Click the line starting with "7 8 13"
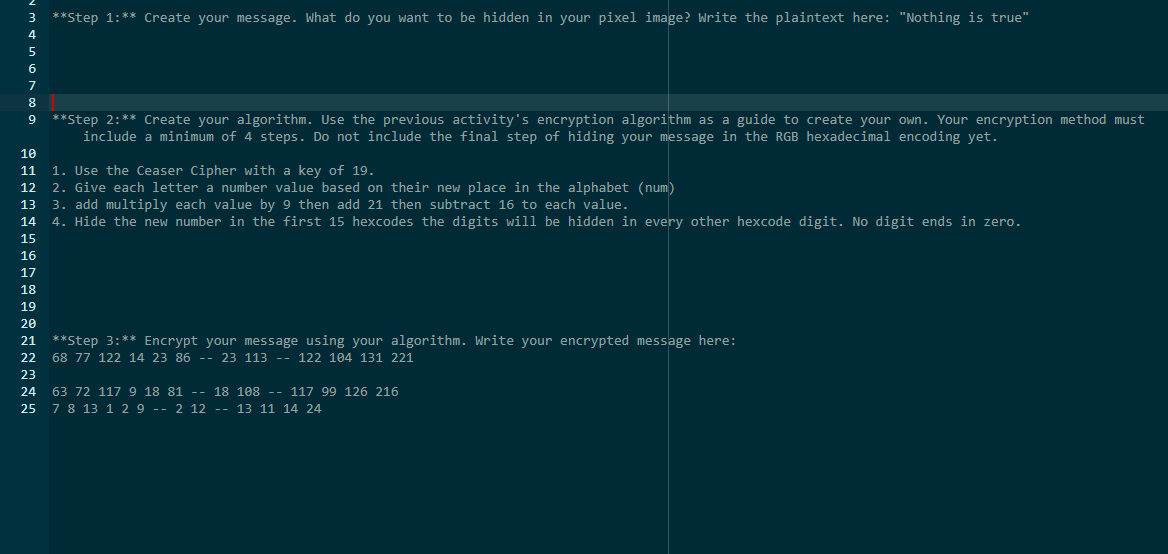1168x554 pixels. click(x=186, y=409)
